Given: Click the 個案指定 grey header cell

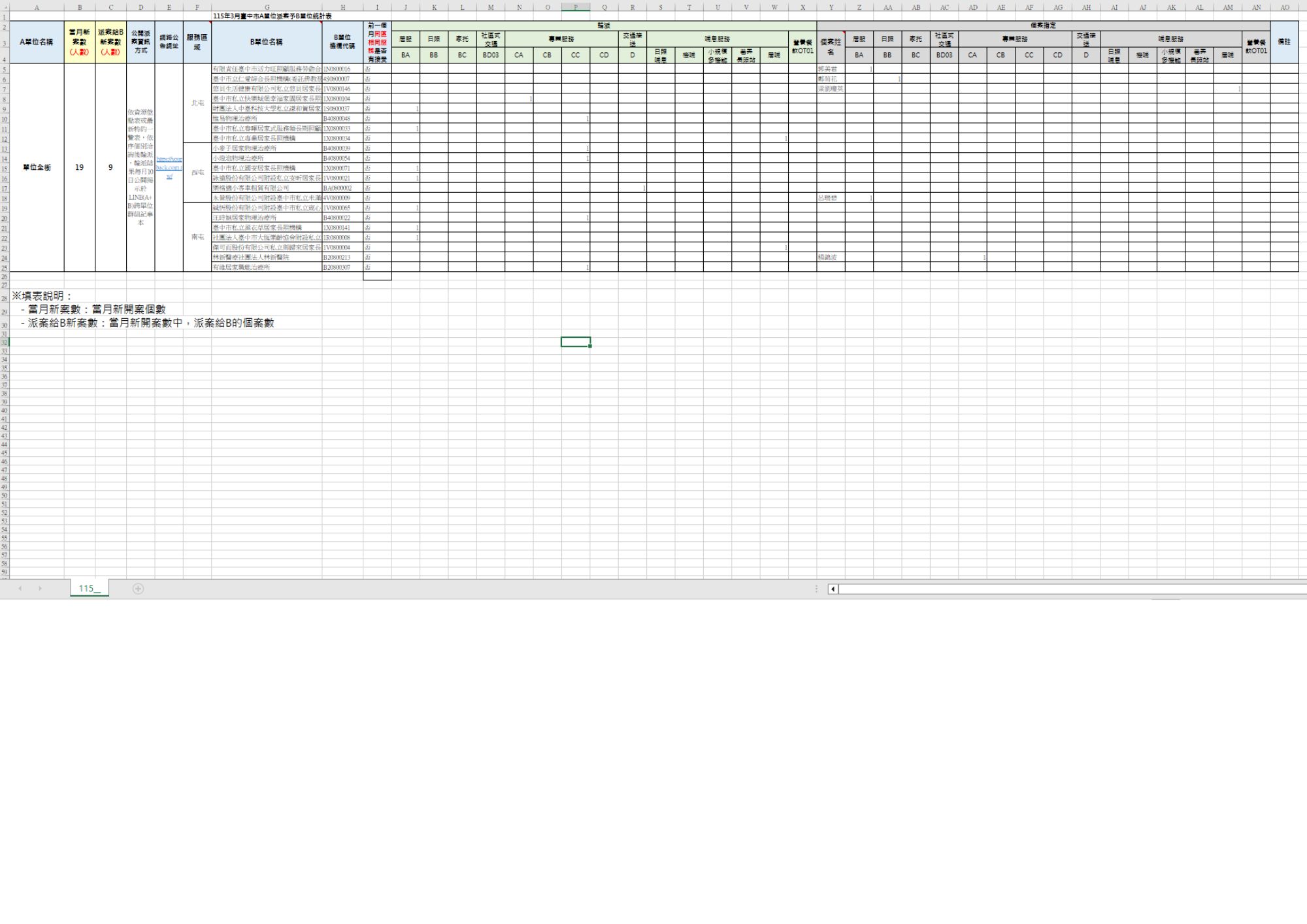Looking at the screenshot, I should point(1043,25).
